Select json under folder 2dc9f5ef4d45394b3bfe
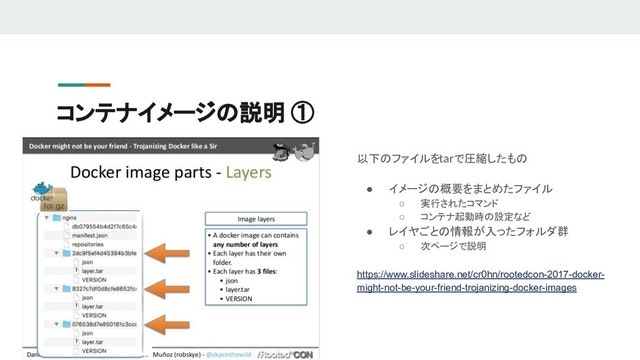Screen dimensions: 640x360 [87, 262]
